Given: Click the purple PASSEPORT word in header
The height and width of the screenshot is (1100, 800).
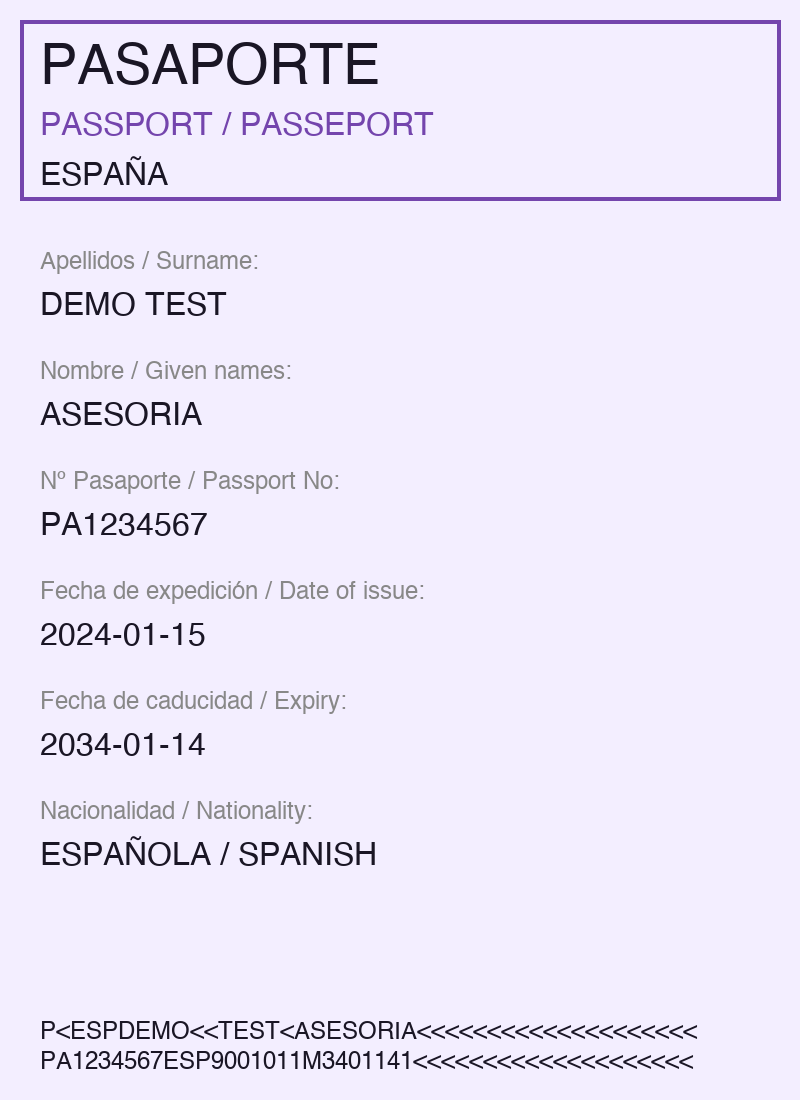Looking at the screenshot, I should [337, 125].
